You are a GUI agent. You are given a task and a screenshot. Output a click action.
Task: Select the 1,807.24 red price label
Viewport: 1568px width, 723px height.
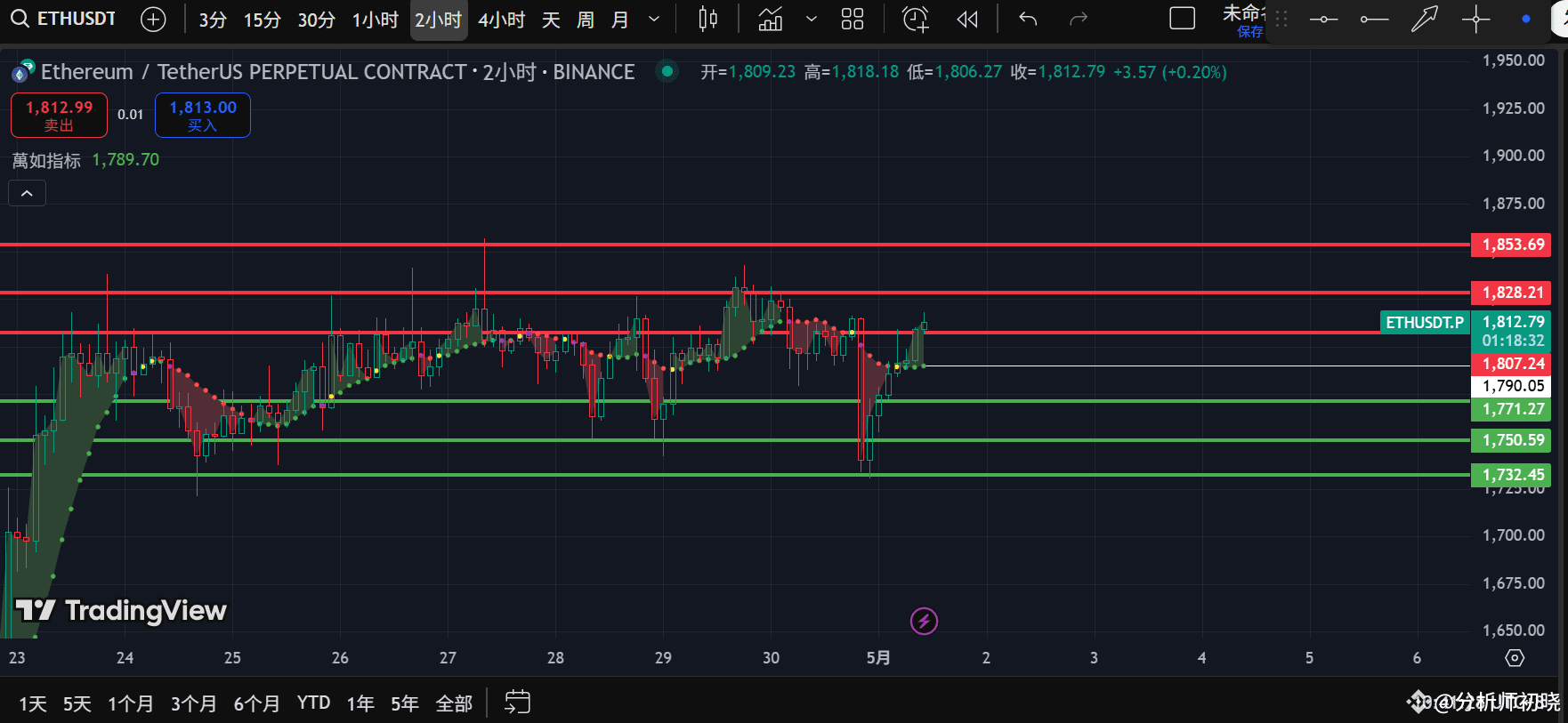[x=1511, y=364]
